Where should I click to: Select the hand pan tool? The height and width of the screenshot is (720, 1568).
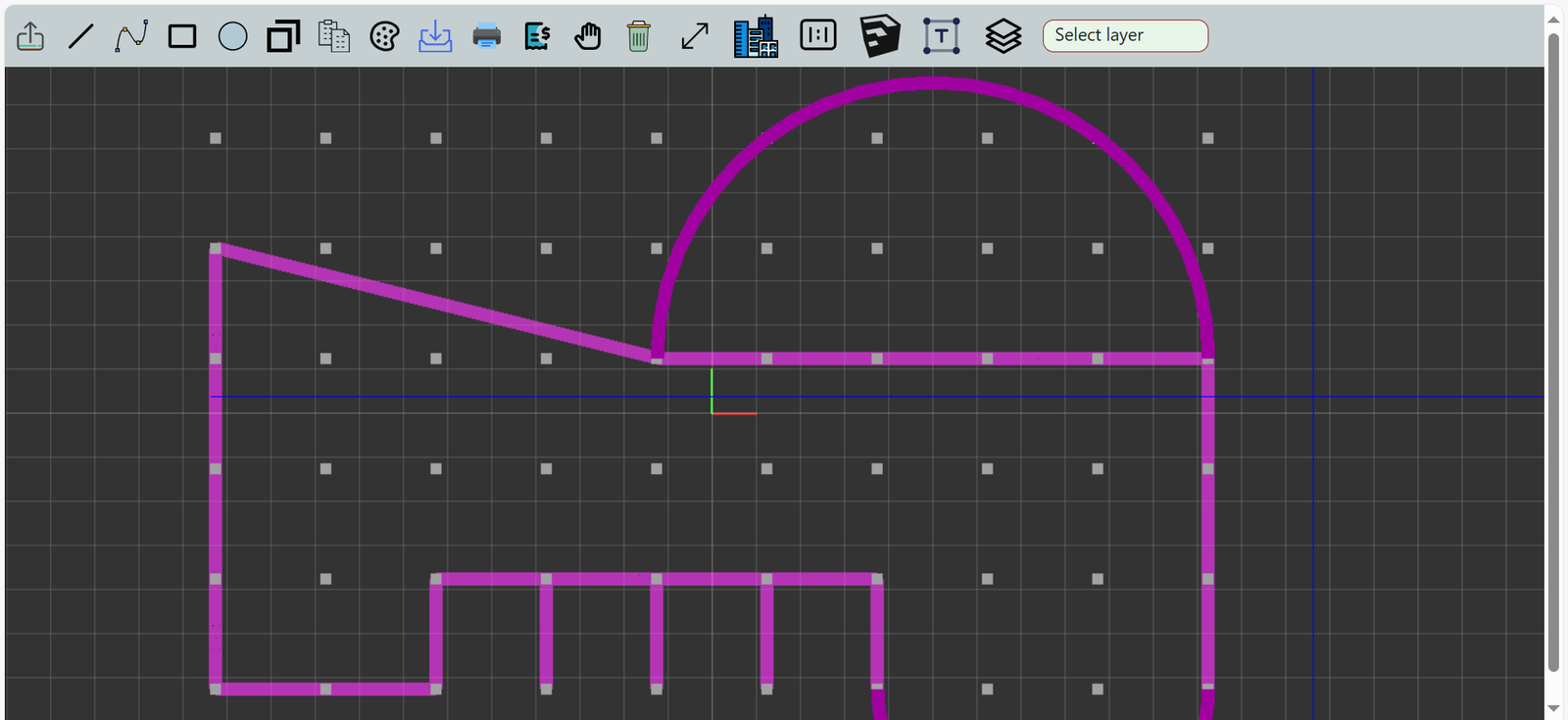click(588, 36)
